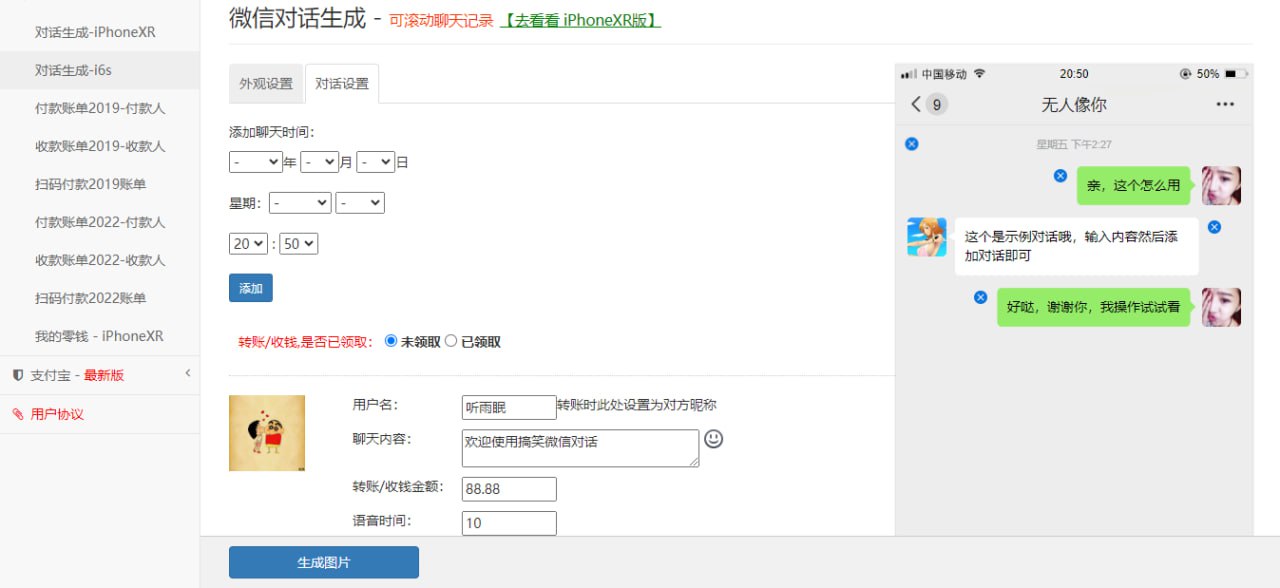Remove the timestamp row using its blue X
The width and height of the screenshot is (1280, 588).
(911, 144)
